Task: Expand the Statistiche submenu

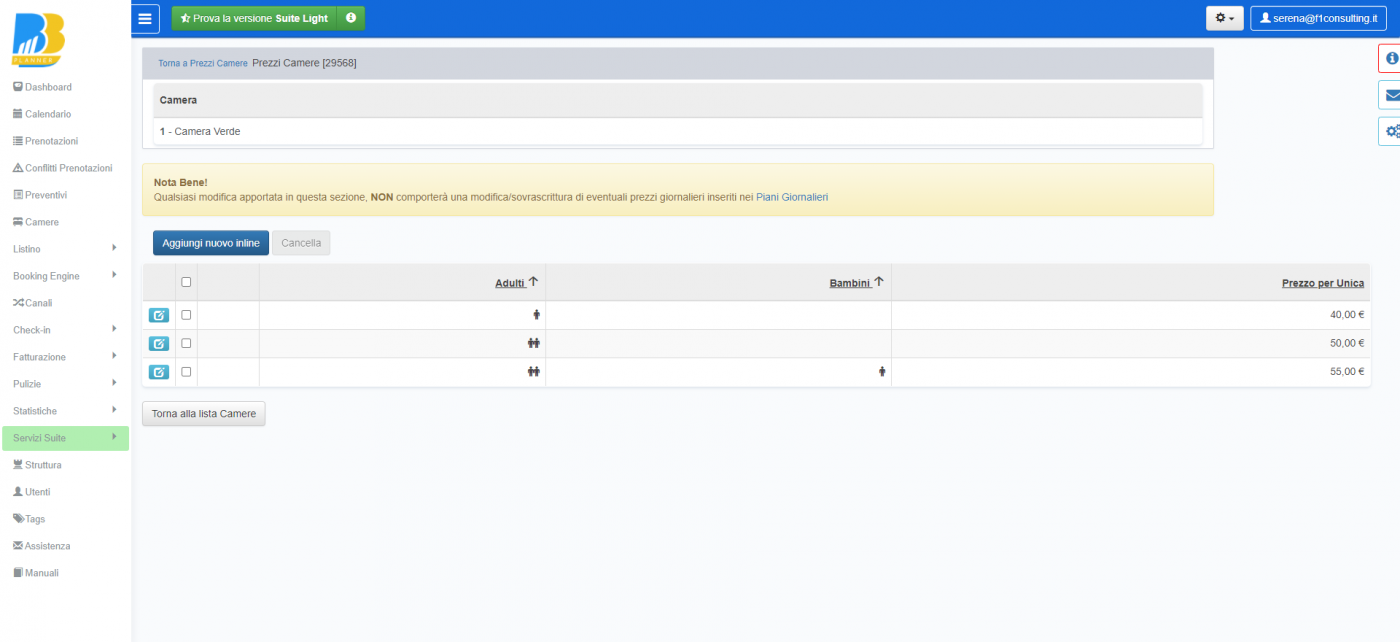Action: pos(65,411)
